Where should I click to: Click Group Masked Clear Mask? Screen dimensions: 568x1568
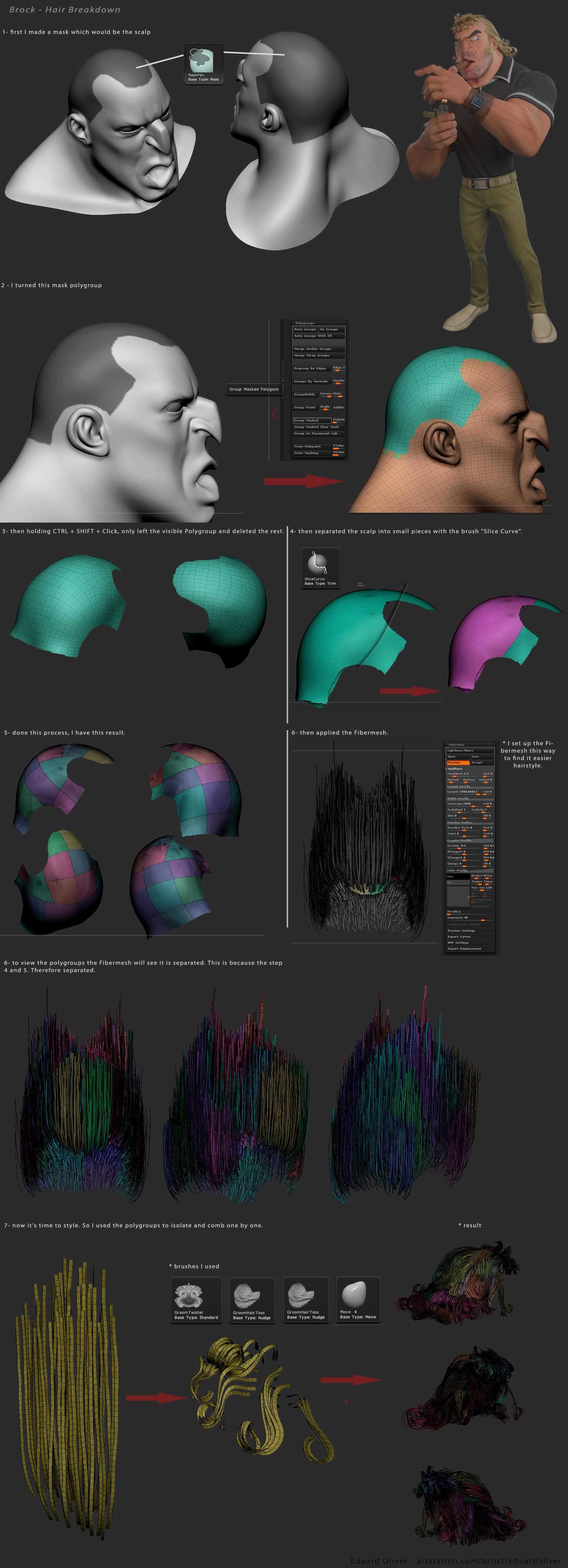319,427
